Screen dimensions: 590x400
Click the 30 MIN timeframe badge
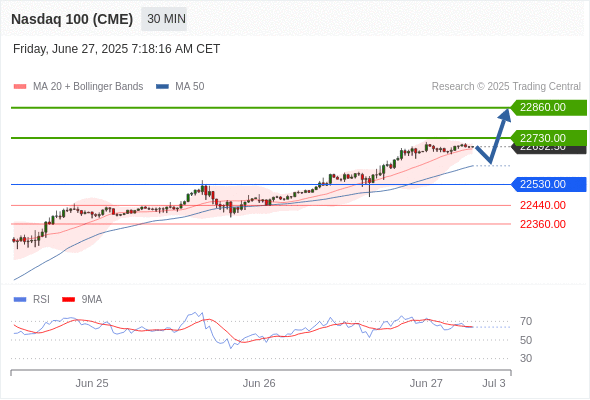[x=164, y=19]
